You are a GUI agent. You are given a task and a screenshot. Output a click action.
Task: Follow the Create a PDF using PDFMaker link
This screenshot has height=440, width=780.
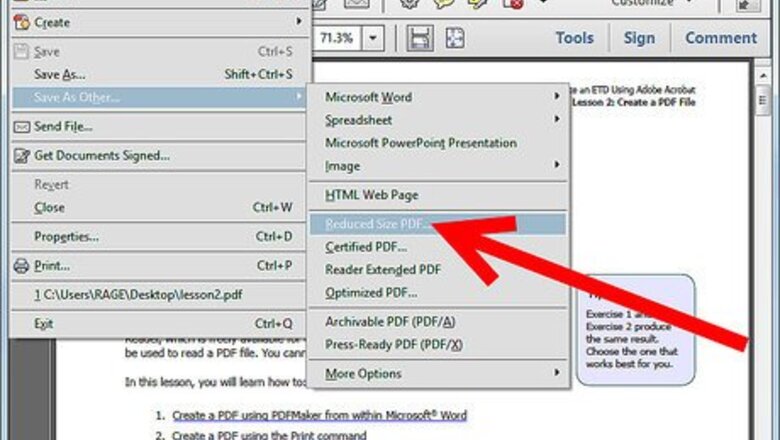(319, 414)
